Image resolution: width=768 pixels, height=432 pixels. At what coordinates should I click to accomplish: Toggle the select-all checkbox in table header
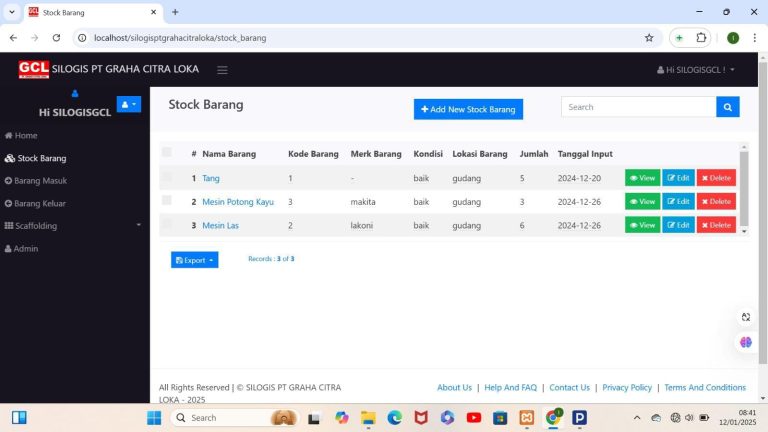[x=167, y=152]
